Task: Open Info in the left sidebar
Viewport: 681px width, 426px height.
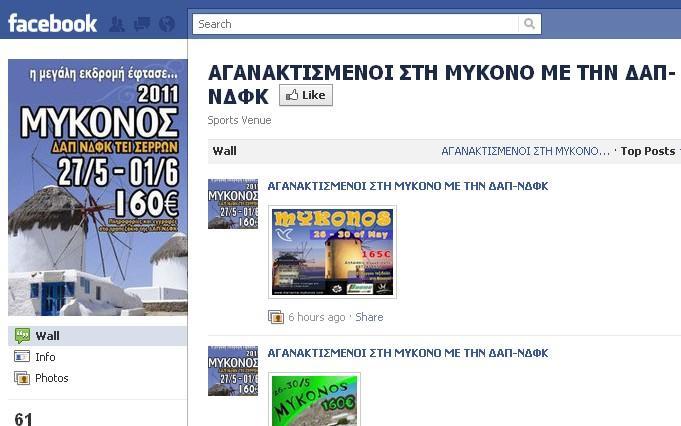Action: click(45, 357)
